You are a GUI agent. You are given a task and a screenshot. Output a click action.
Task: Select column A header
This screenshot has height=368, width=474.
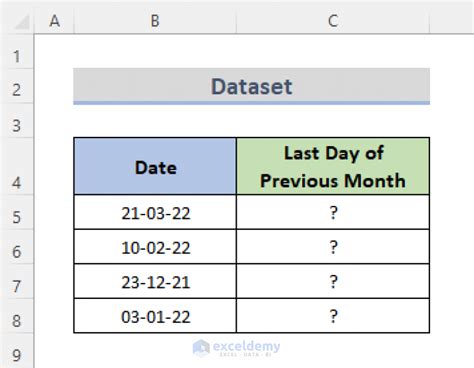54,21
